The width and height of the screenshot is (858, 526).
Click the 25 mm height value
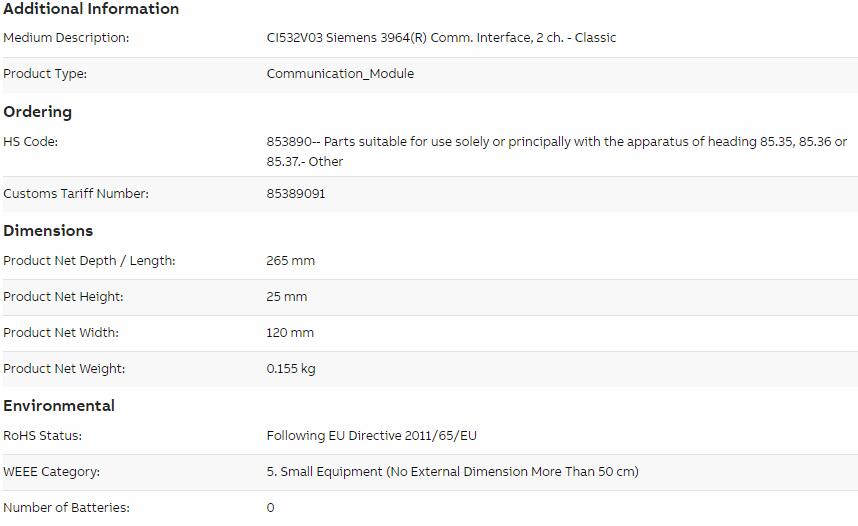[287, 297]
